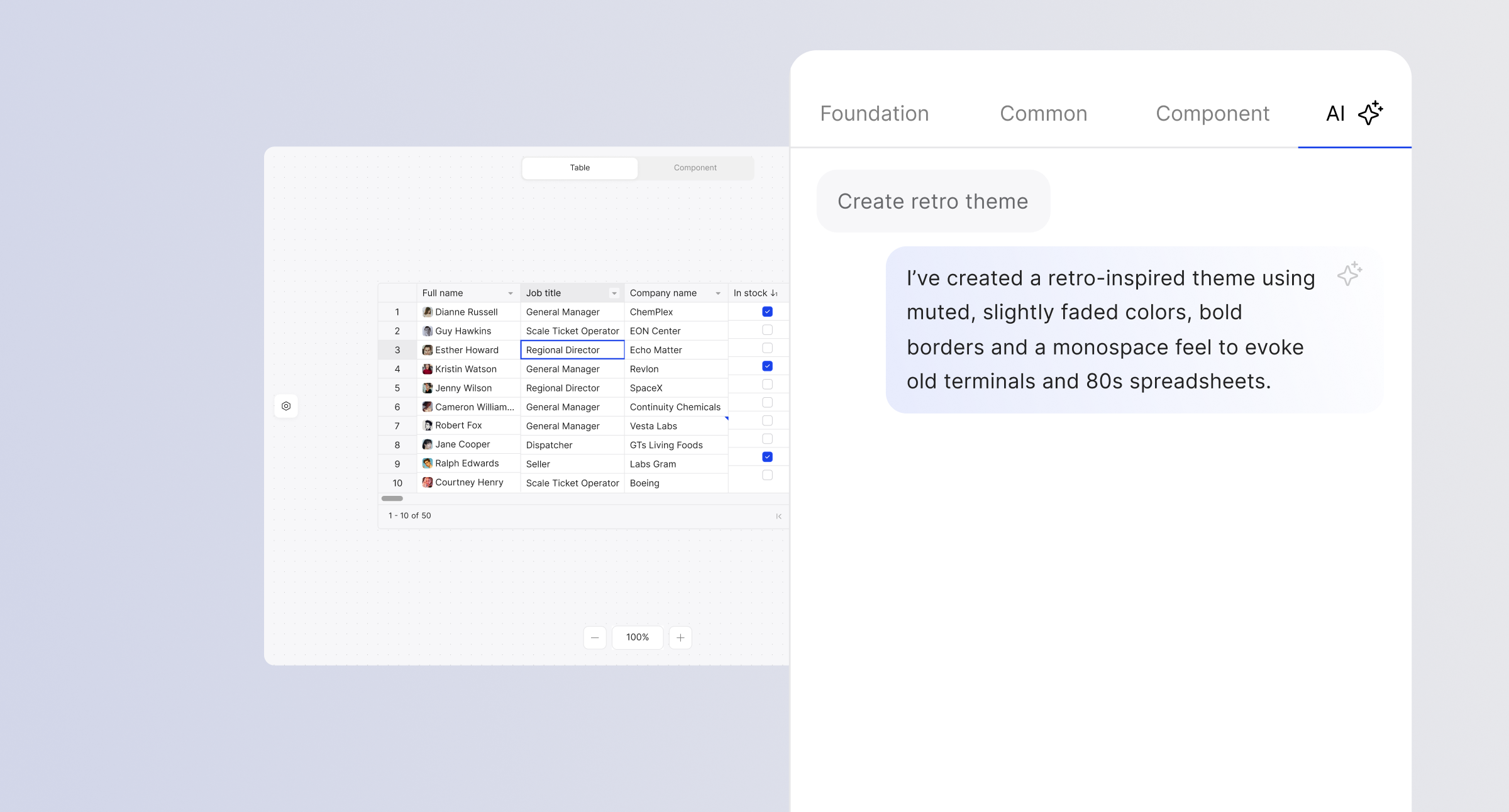The height and width of the screenshot is (812, 1509).
Task: Click Robert Fox's avatar
Action: [x=428, y=425]
